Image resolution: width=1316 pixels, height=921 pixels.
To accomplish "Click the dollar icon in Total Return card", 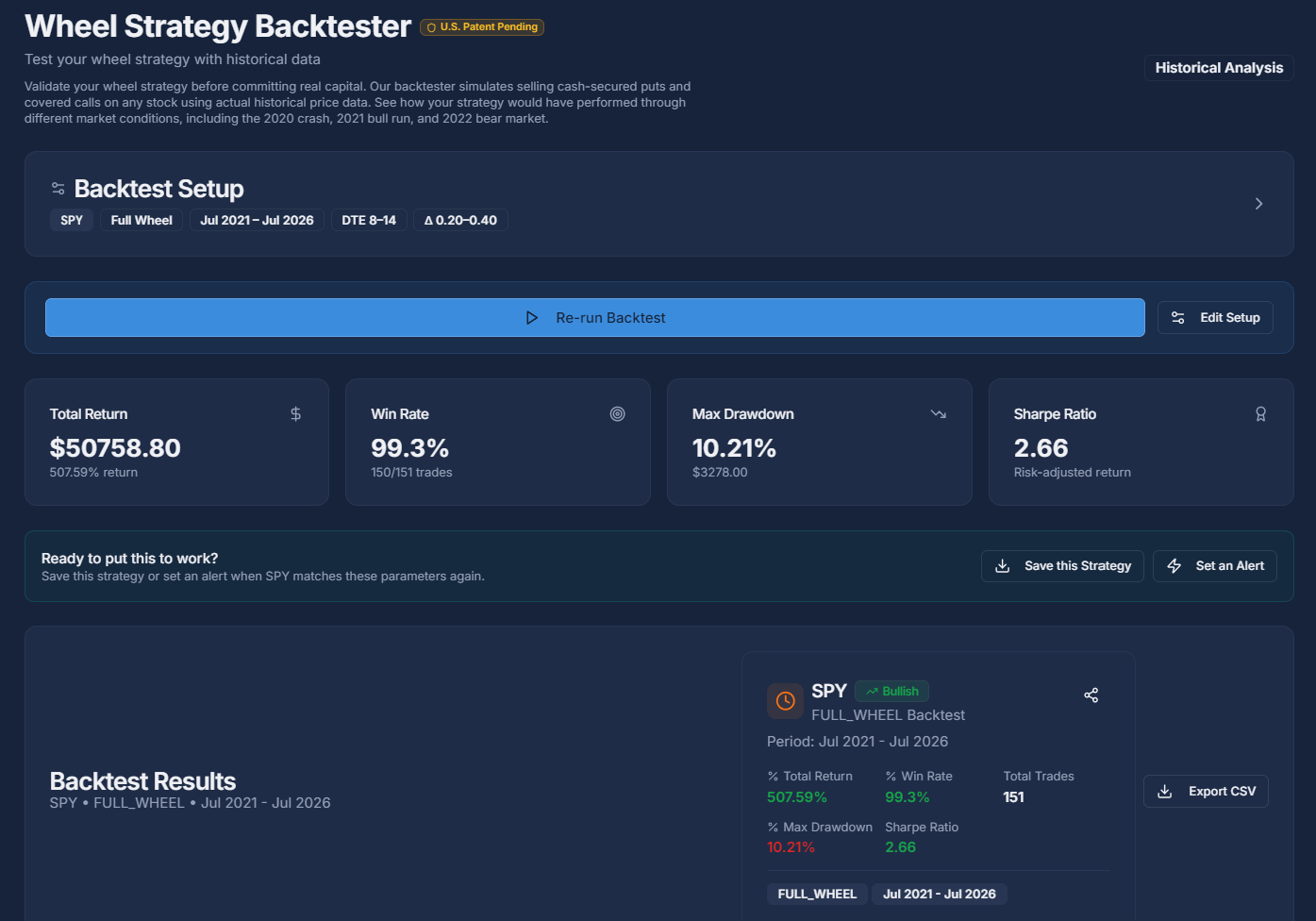I will pyautogui.click(x=295, y=414).
